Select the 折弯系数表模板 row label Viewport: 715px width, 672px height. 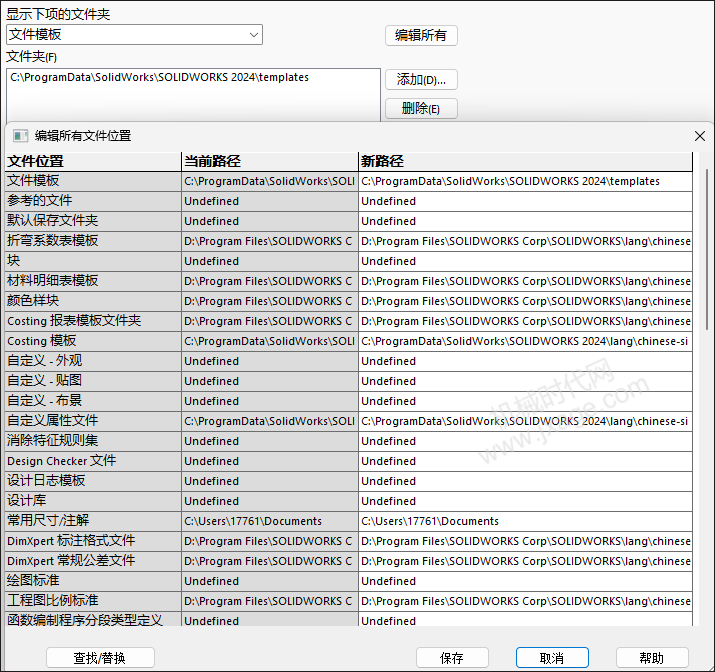pos(93,241)
